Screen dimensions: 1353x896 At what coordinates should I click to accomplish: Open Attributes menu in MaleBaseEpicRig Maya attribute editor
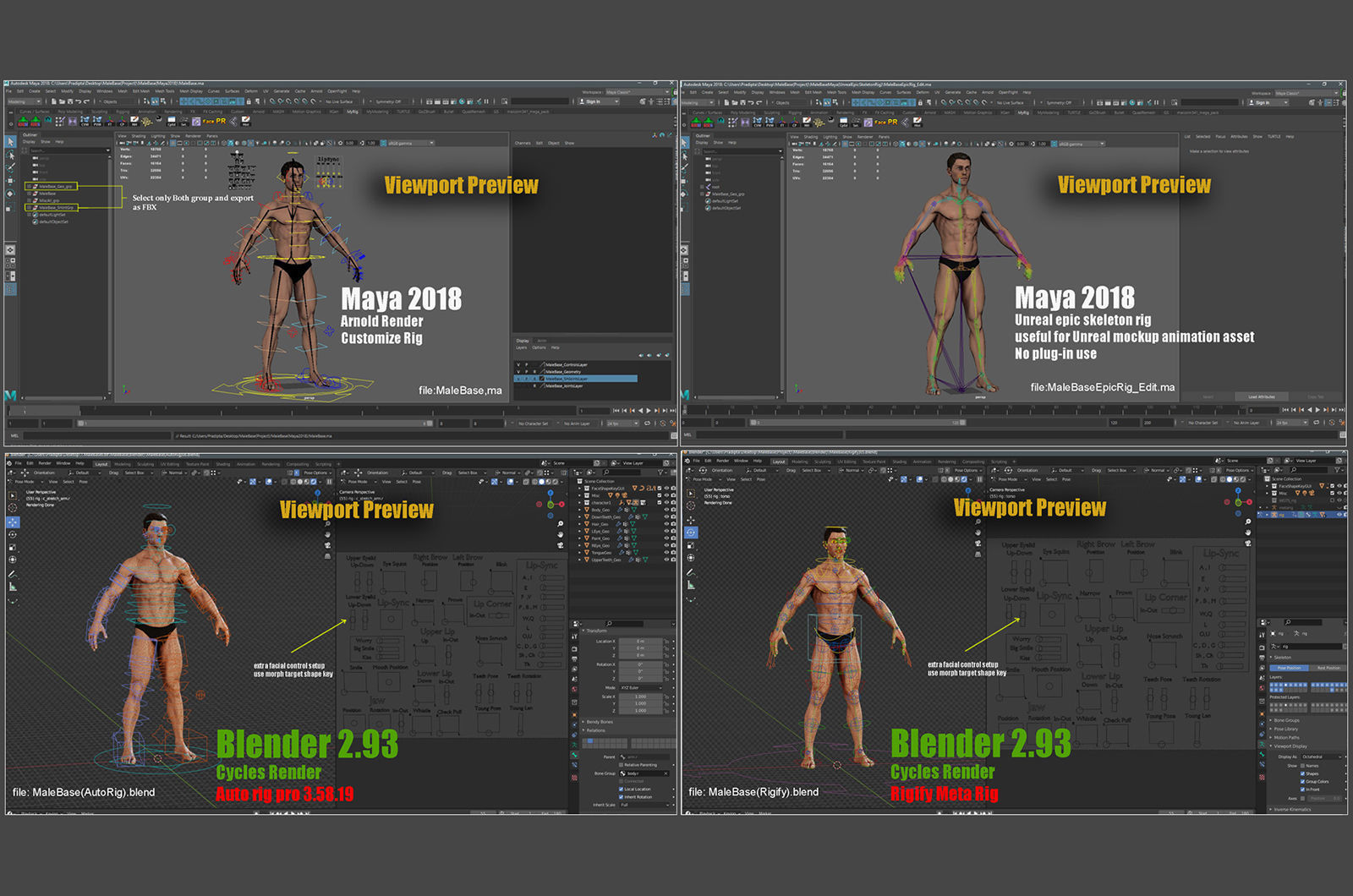point(1239,137)
